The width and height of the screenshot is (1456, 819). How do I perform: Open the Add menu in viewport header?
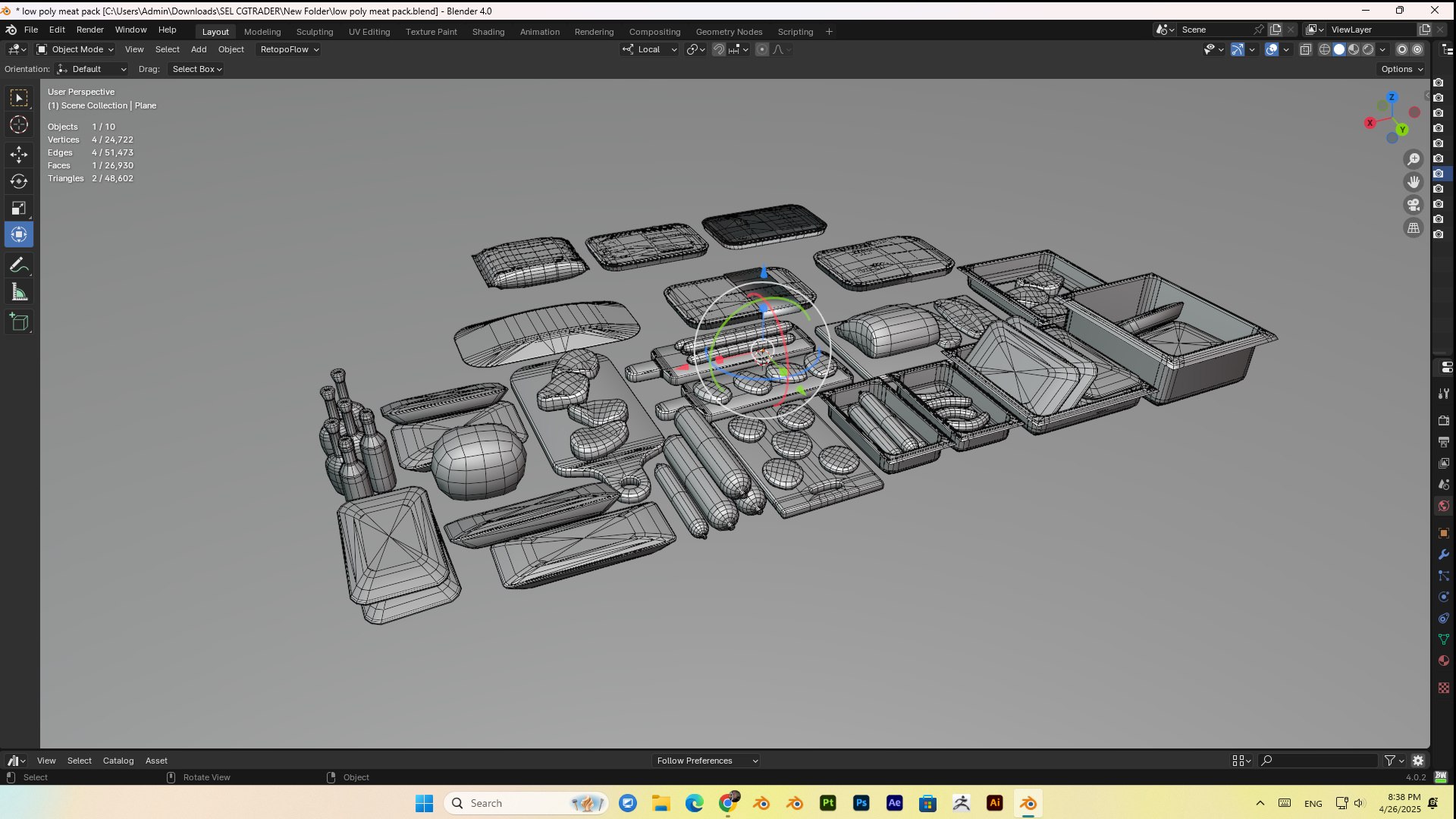(199, 49)
